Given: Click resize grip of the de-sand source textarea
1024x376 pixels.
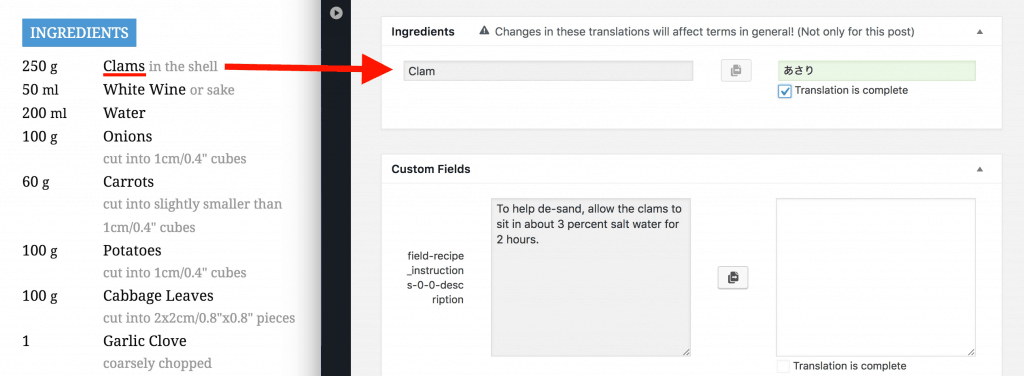Looking at the screenshot, I should tap(686, 351).
